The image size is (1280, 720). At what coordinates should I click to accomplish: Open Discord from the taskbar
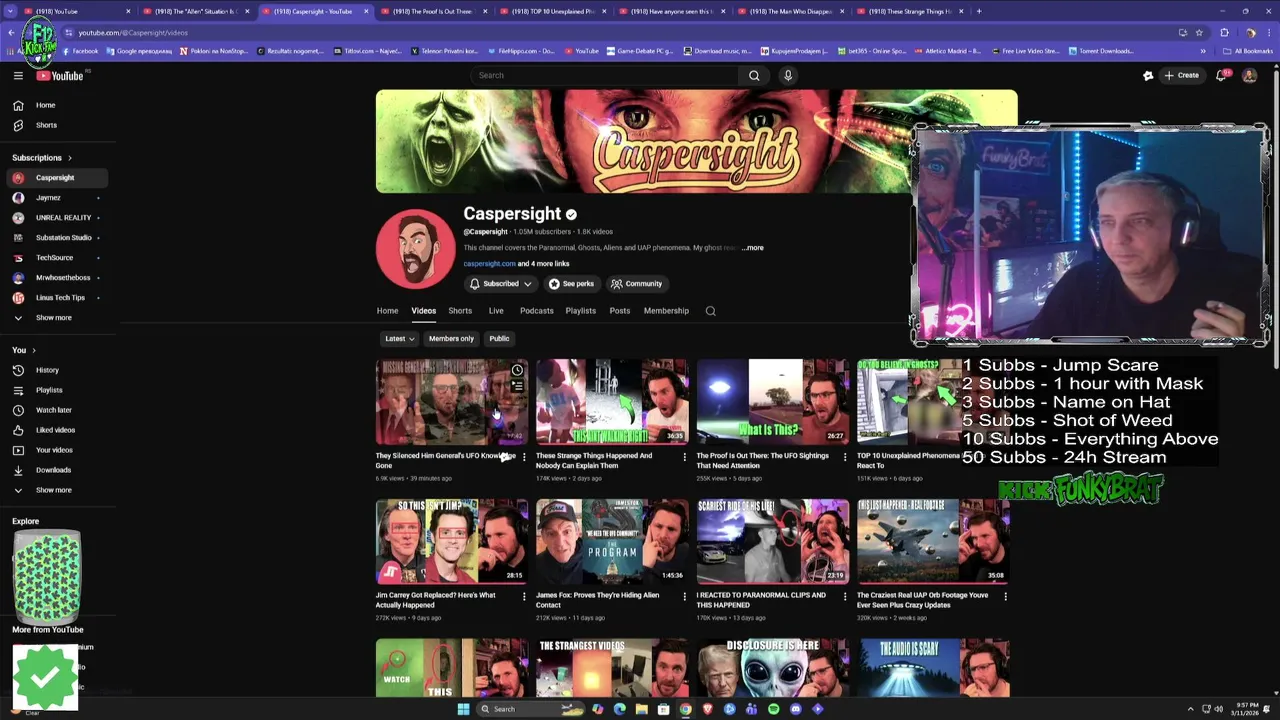(795, 709)
